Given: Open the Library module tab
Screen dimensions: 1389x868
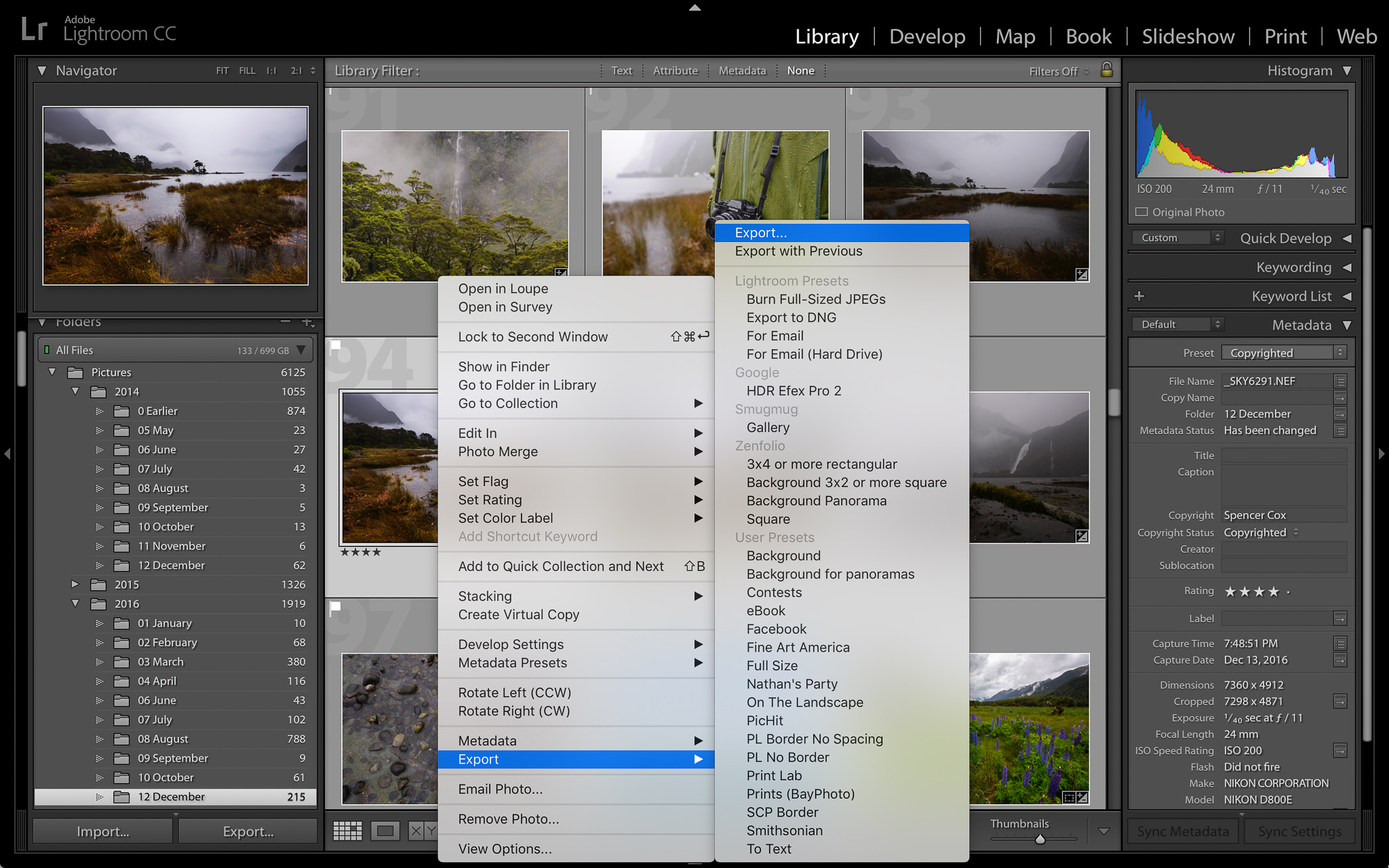Looking at the screenshot, I should coord(828,35).
